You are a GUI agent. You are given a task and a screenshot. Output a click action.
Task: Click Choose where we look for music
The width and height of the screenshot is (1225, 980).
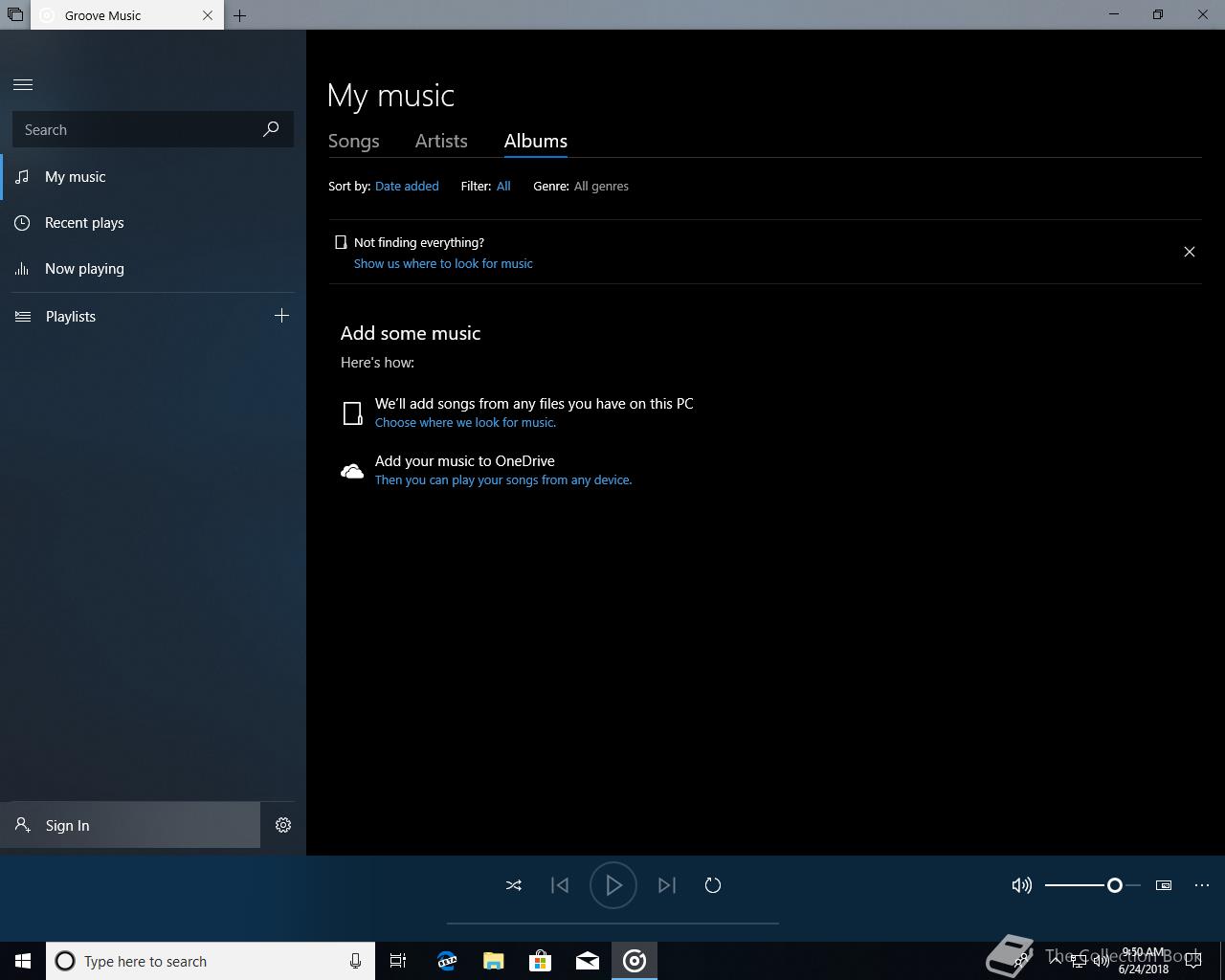[465, 422]
